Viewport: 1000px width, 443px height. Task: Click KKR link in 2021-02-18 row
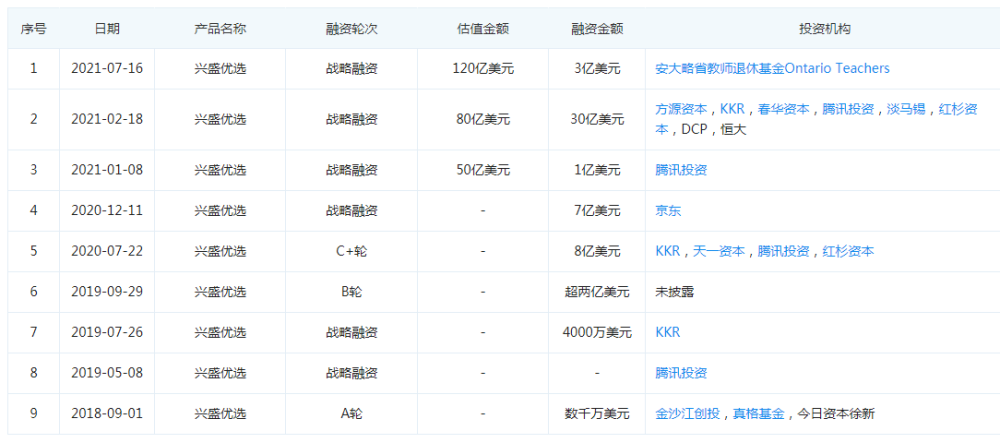(x=732, y=109)
